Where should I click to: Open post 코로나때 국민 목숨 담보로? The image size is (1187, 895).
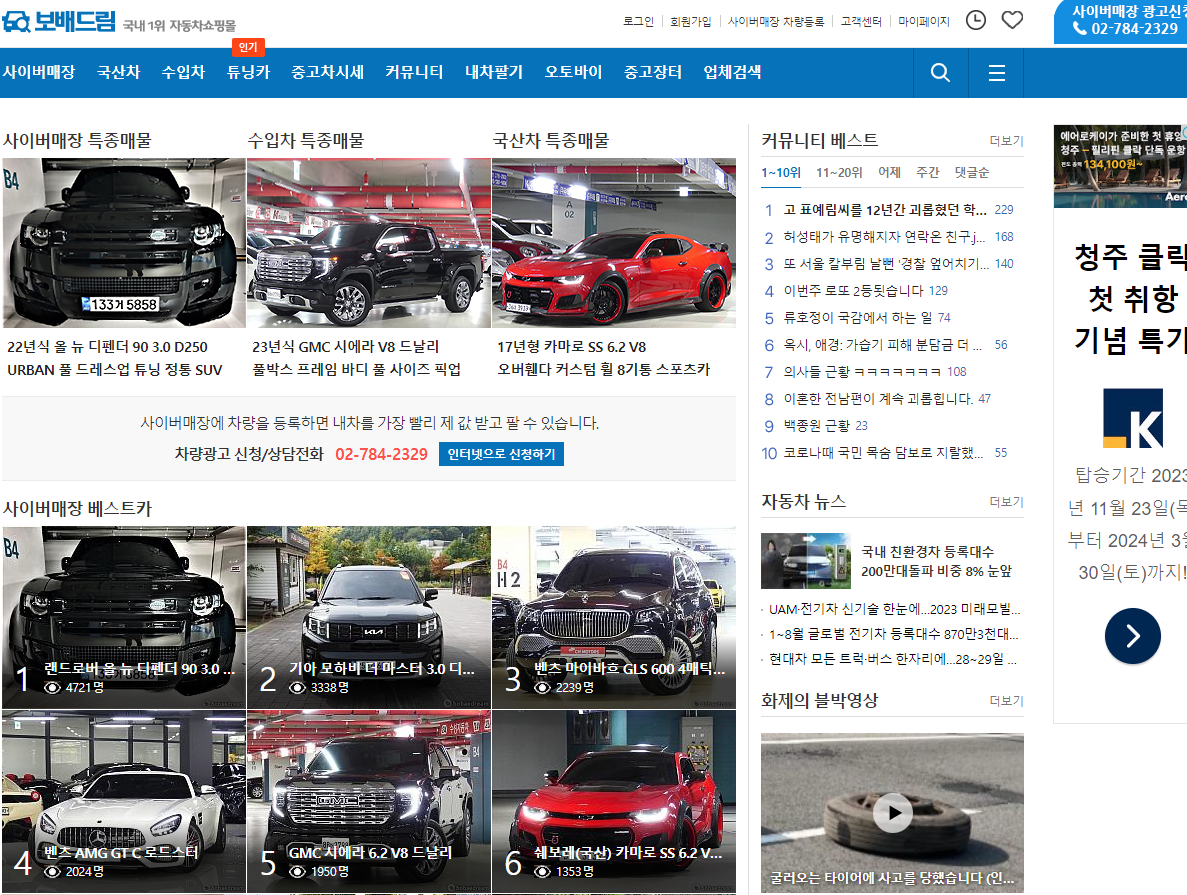pos(883,453)
